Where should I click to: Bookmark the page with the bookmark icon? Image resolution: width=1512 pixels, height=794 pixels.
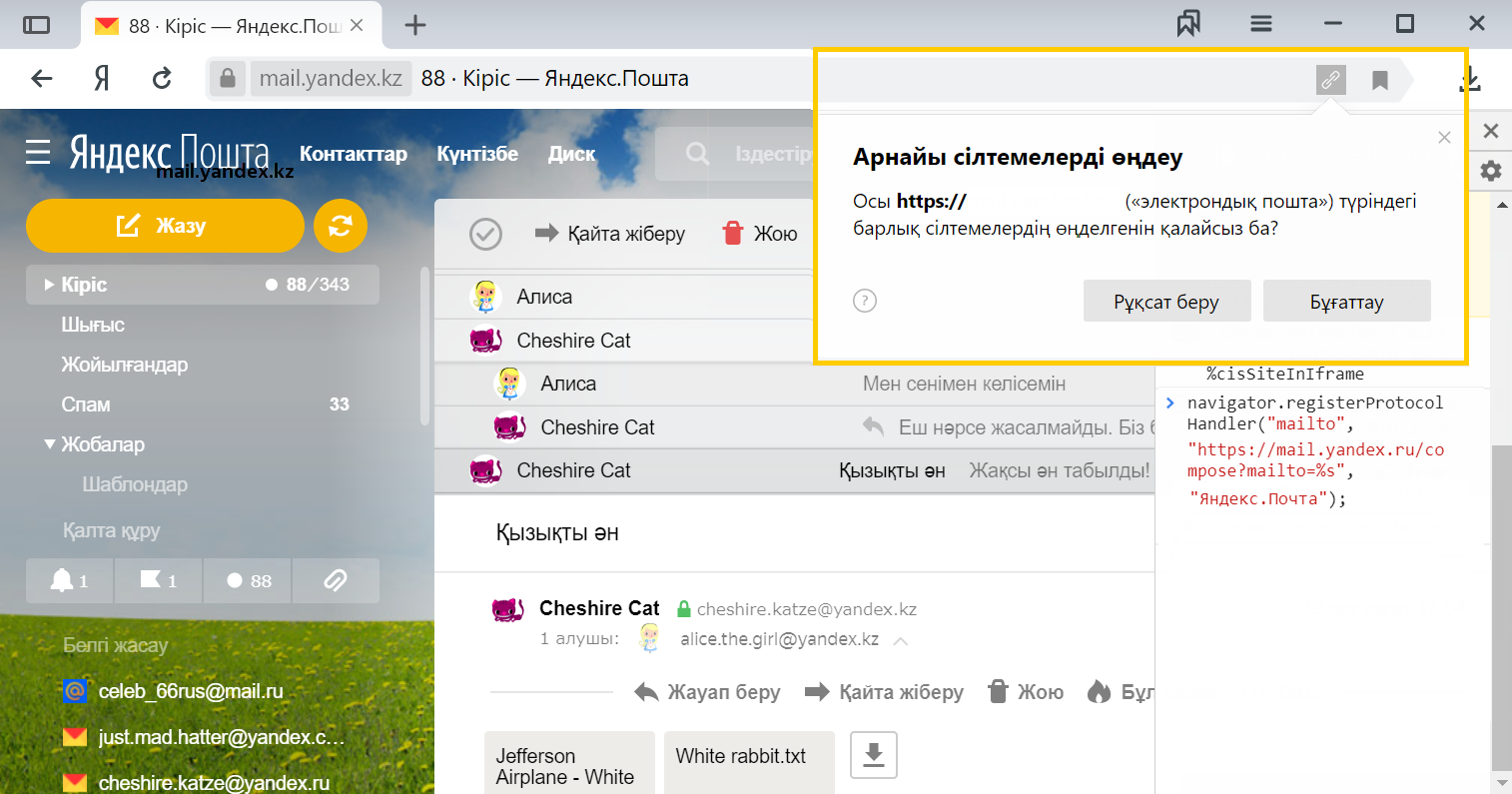pos(1380,80)
